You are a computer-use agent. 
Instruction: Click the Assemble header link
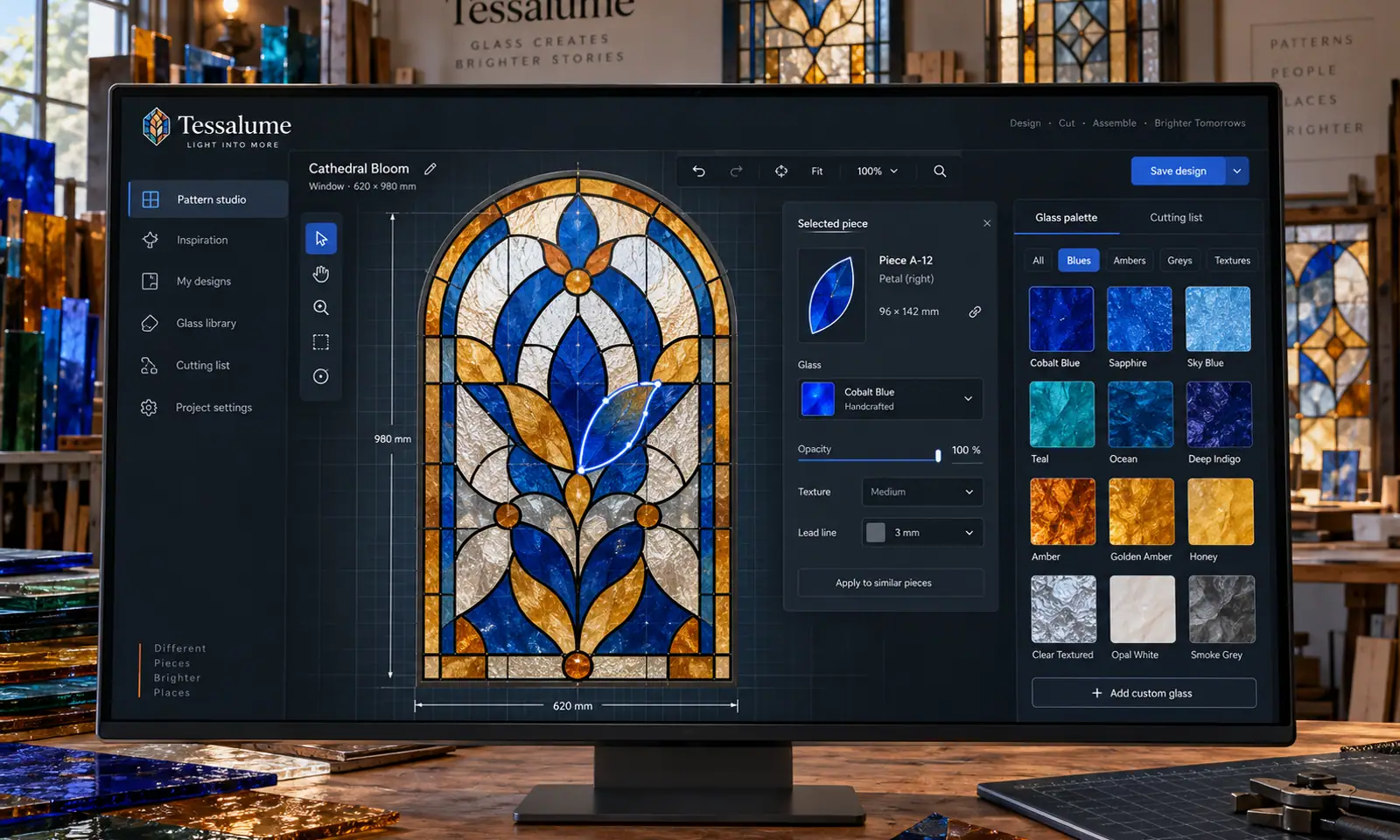click(x=1114, y=123)
